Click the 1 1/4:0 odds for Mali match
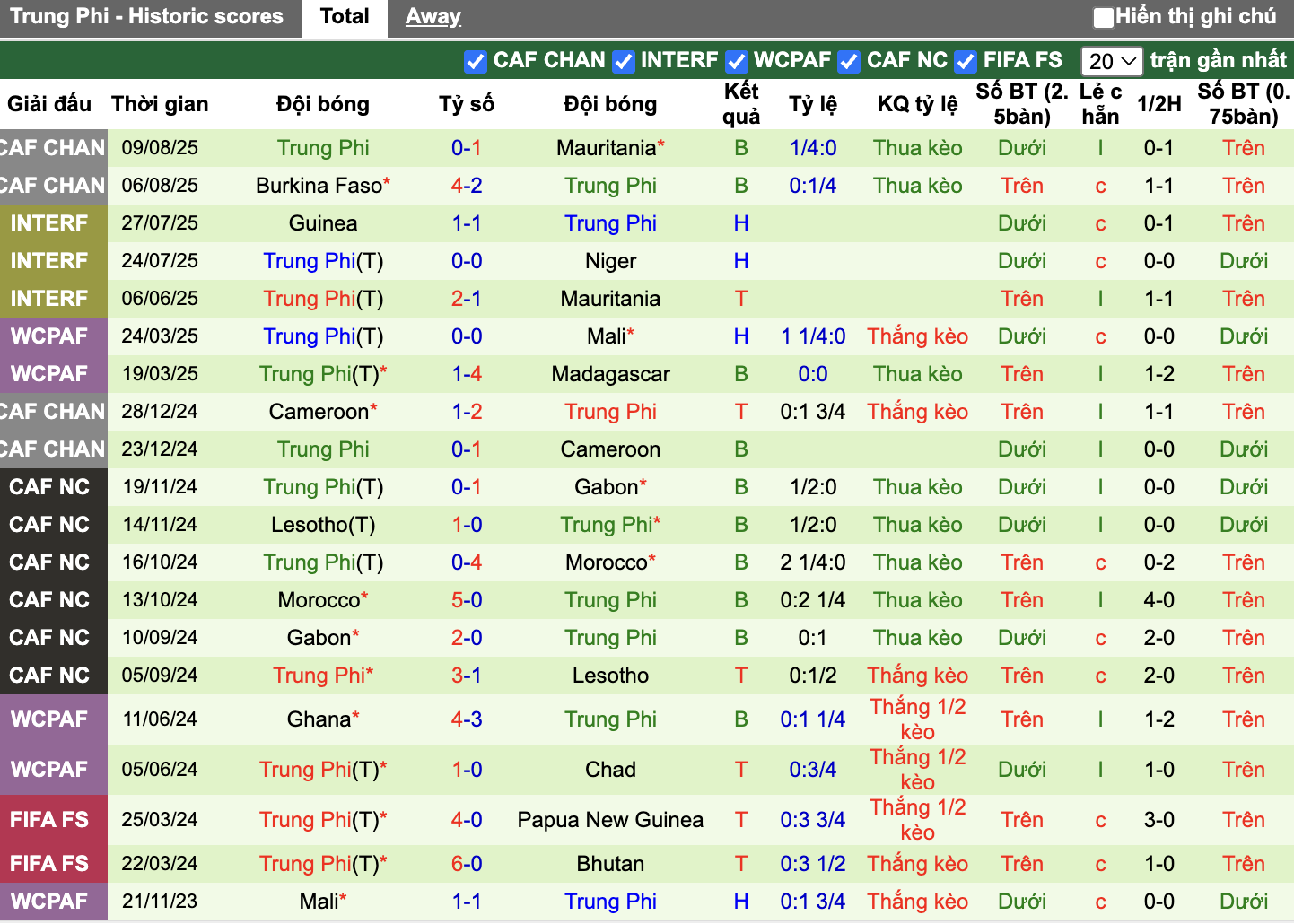This screenshot has height=924, width=1294. pyautogui.click(x=813, y=336)
